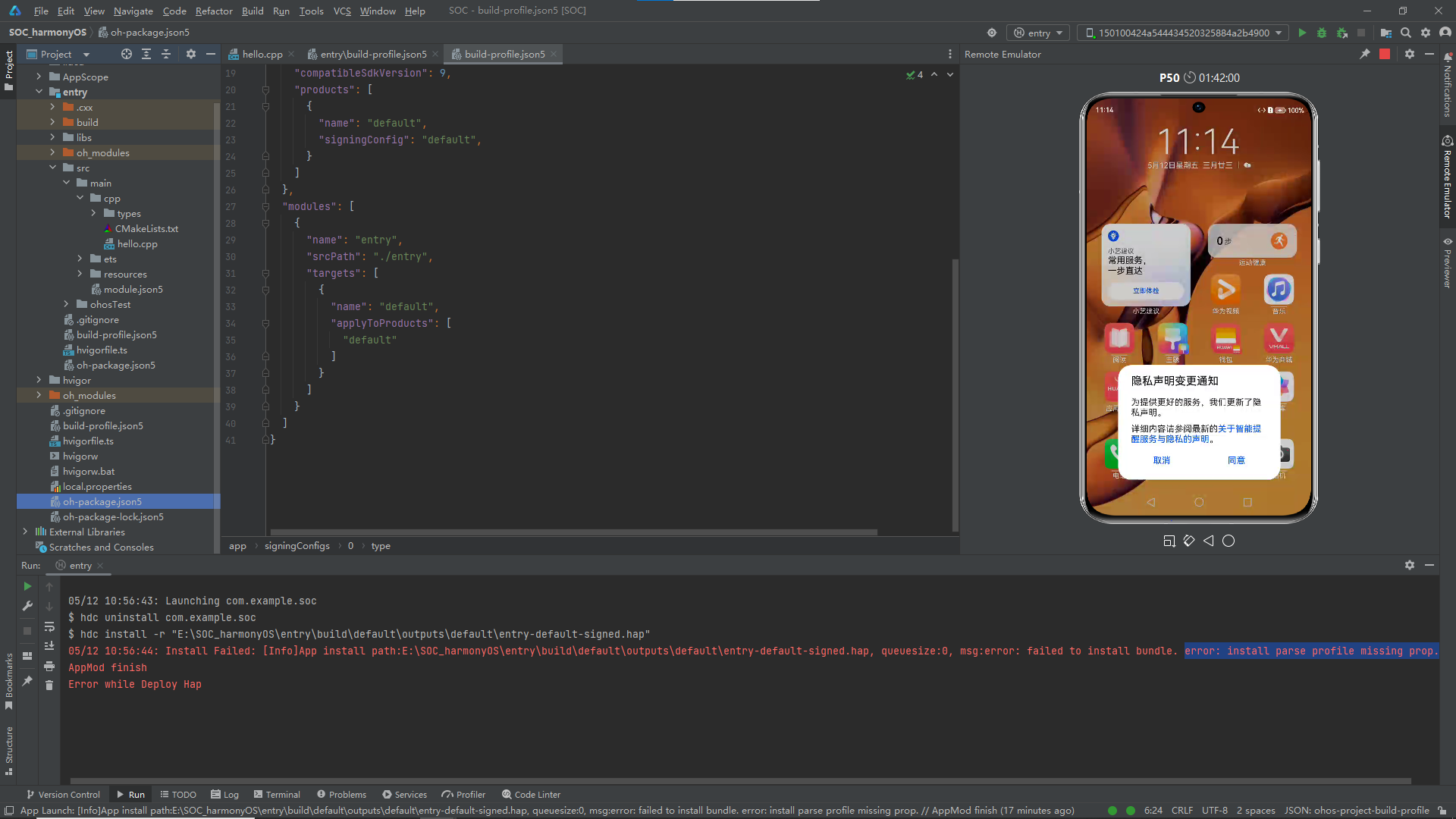This screenshot has height=819, width=1456.
Task: Open the Device Manager icon on the toolbar
Action: (1386, 33)
